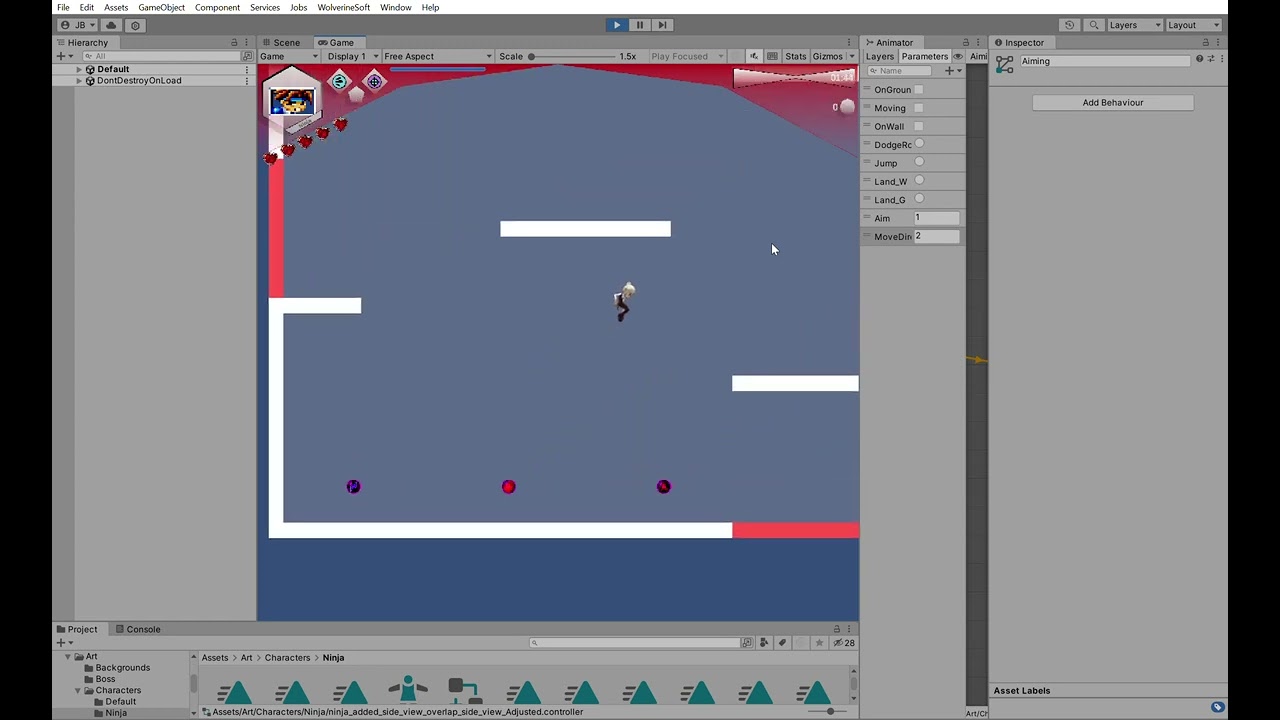
Task: Fire the DodgeRoll trigger parameter
Action: (919, 144)
